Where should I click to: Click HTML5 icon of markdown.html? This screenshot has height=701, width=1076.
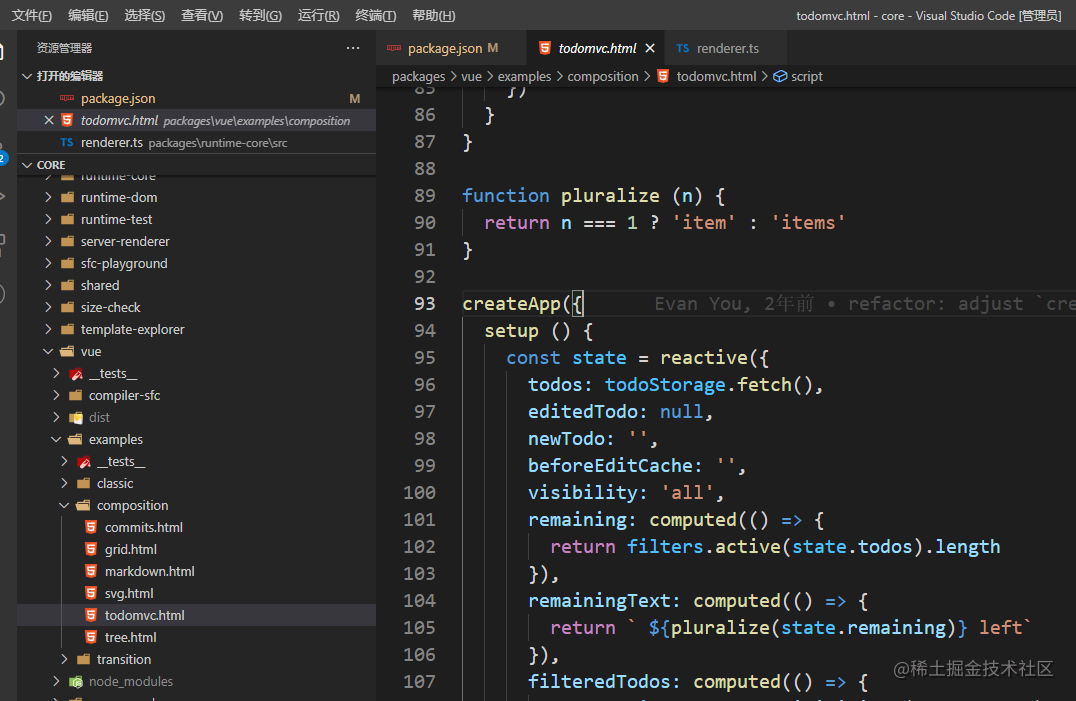[91, 571]
